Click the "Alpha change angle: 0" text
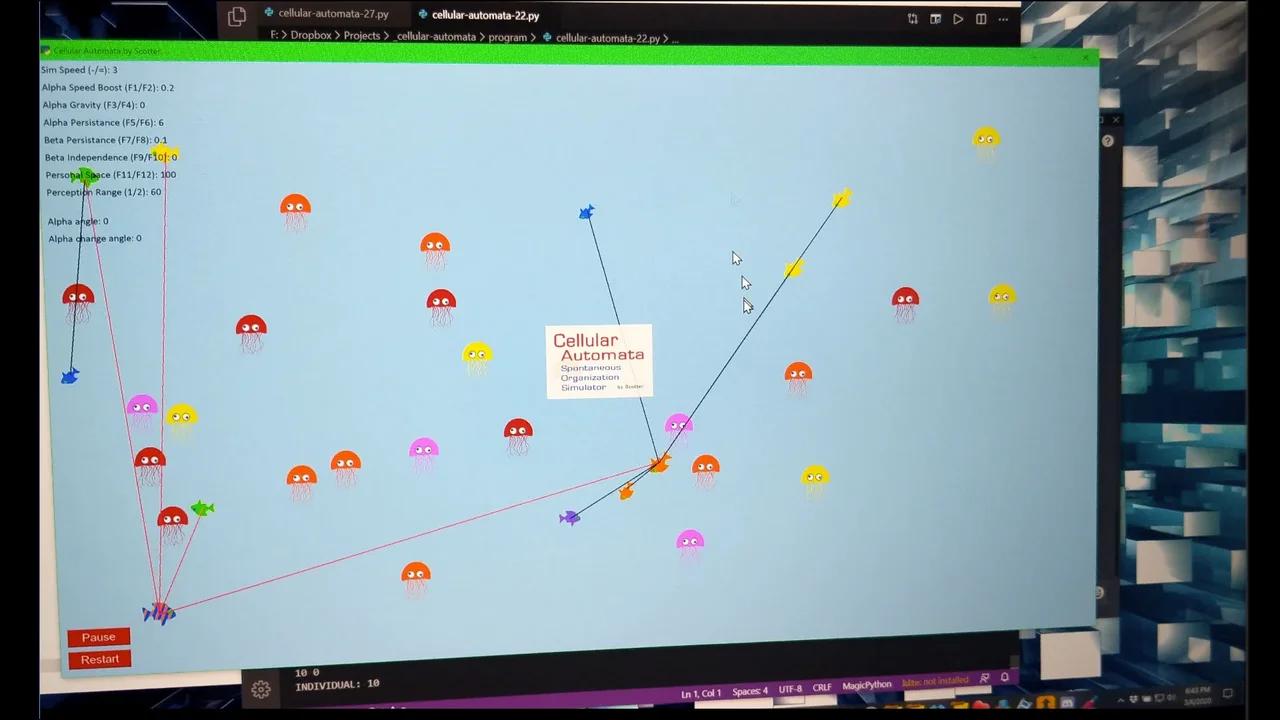Viewport: 1280px width, 720px height. (95, 239)
